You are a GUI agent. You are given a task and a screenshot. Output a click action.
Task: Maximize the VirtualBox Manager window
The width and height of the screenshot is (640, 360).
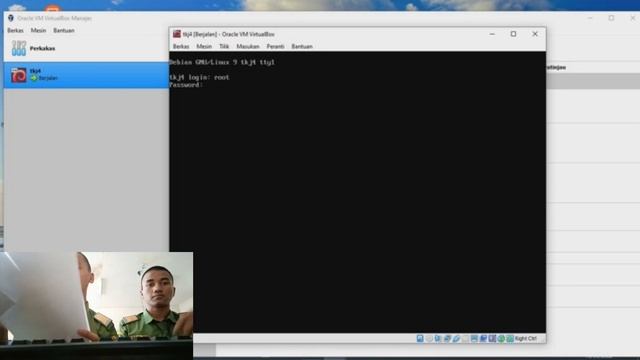(x=611, y=18)
